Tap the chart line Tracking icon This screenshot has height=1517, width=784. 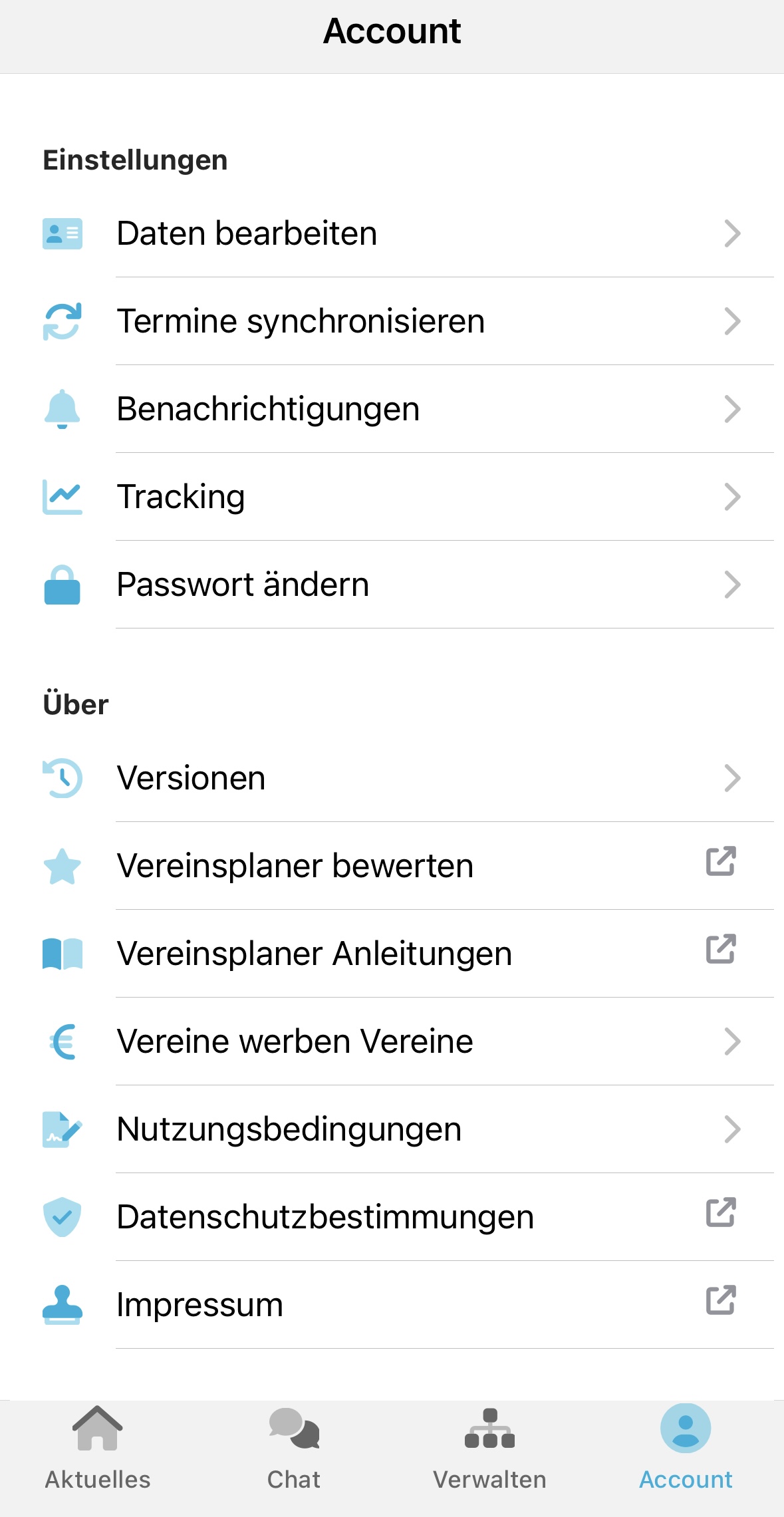pos(63,497)
